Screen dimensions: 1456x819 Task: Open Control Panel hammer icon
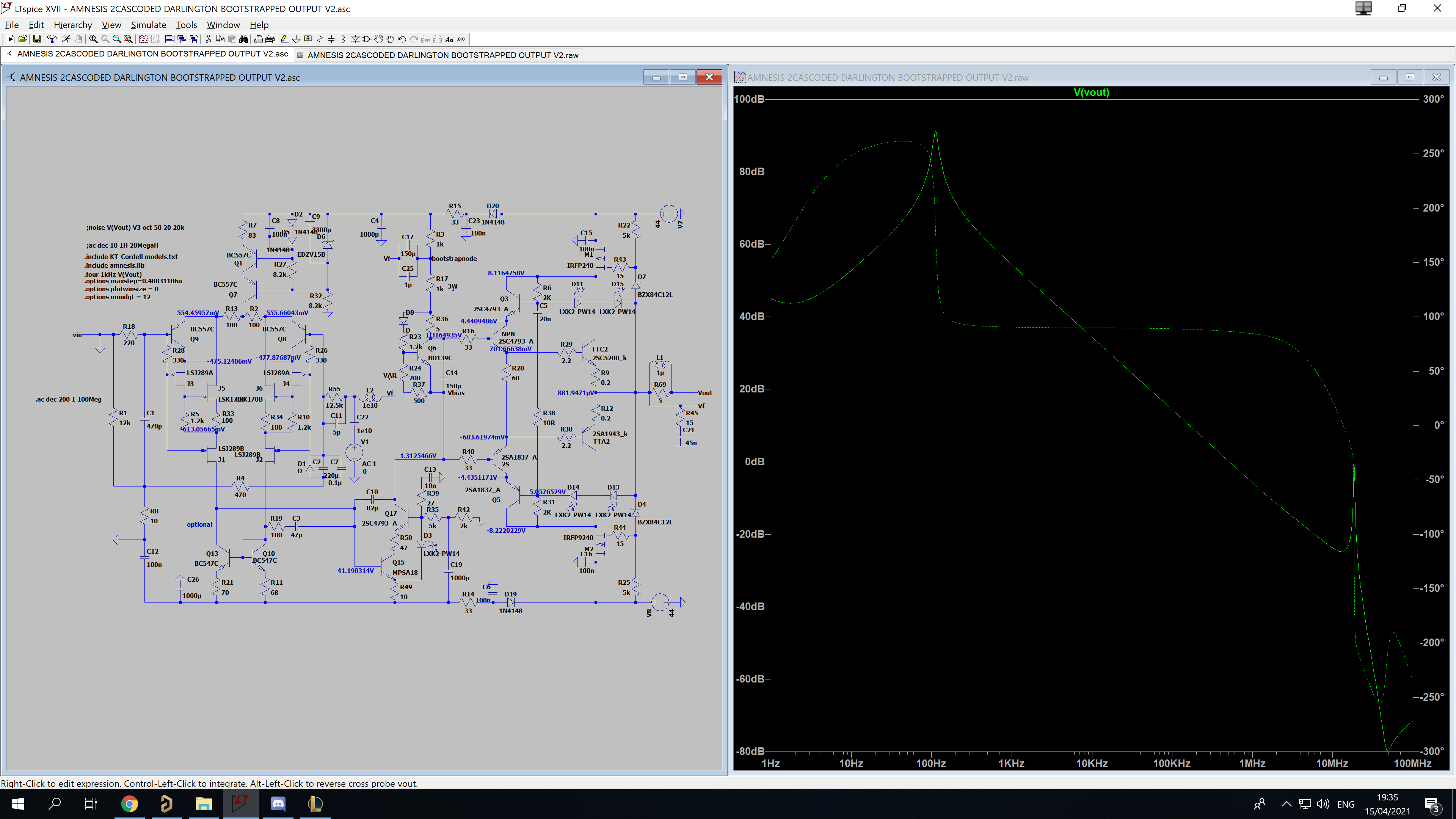point(52,39)
